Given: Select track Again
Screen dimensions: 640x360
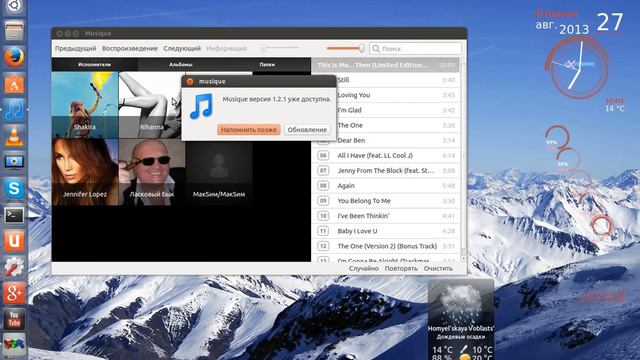Looking at the screenshot, I should (386, 186).
